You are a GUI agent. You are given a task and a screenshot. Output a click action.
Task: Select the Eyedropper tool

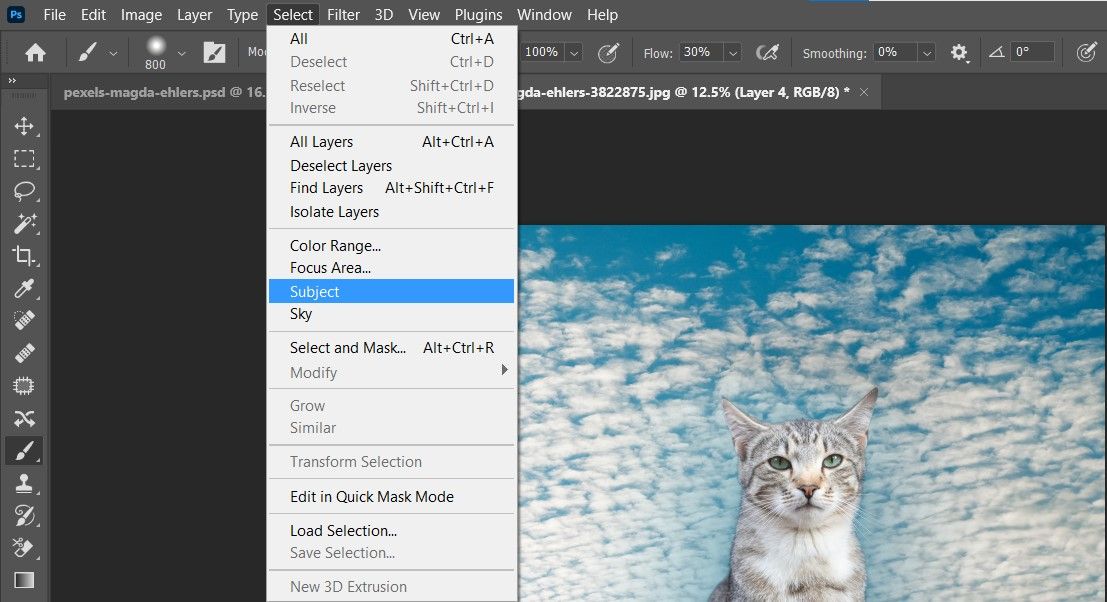point(24,288)
